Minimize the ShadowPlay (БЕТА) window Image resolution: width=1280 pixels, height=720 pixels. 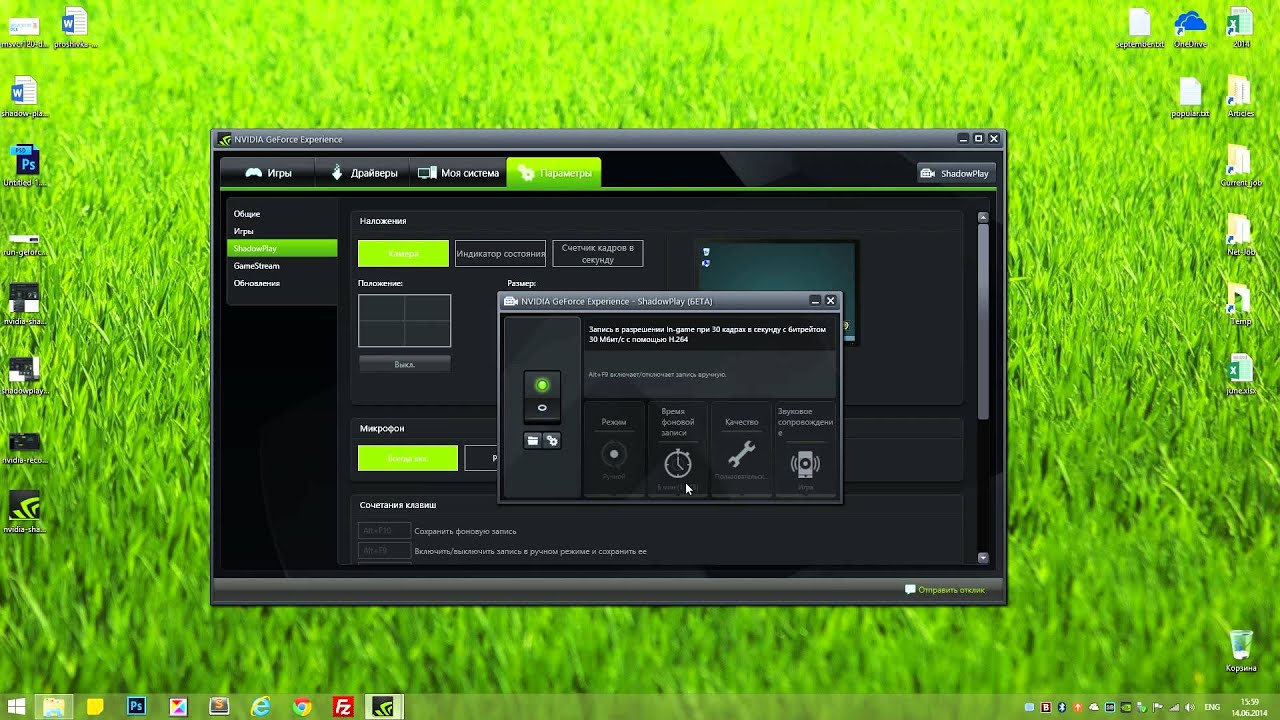point(815,301)
